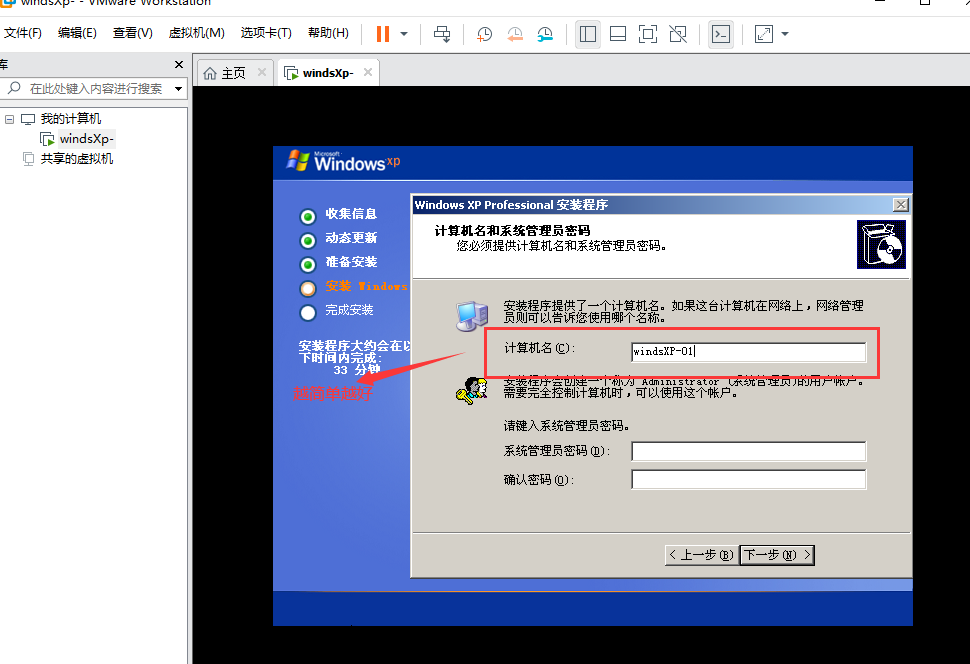Open the snapshot manager
The width and height of the screenshot is (970, 664).
(545, 34)
